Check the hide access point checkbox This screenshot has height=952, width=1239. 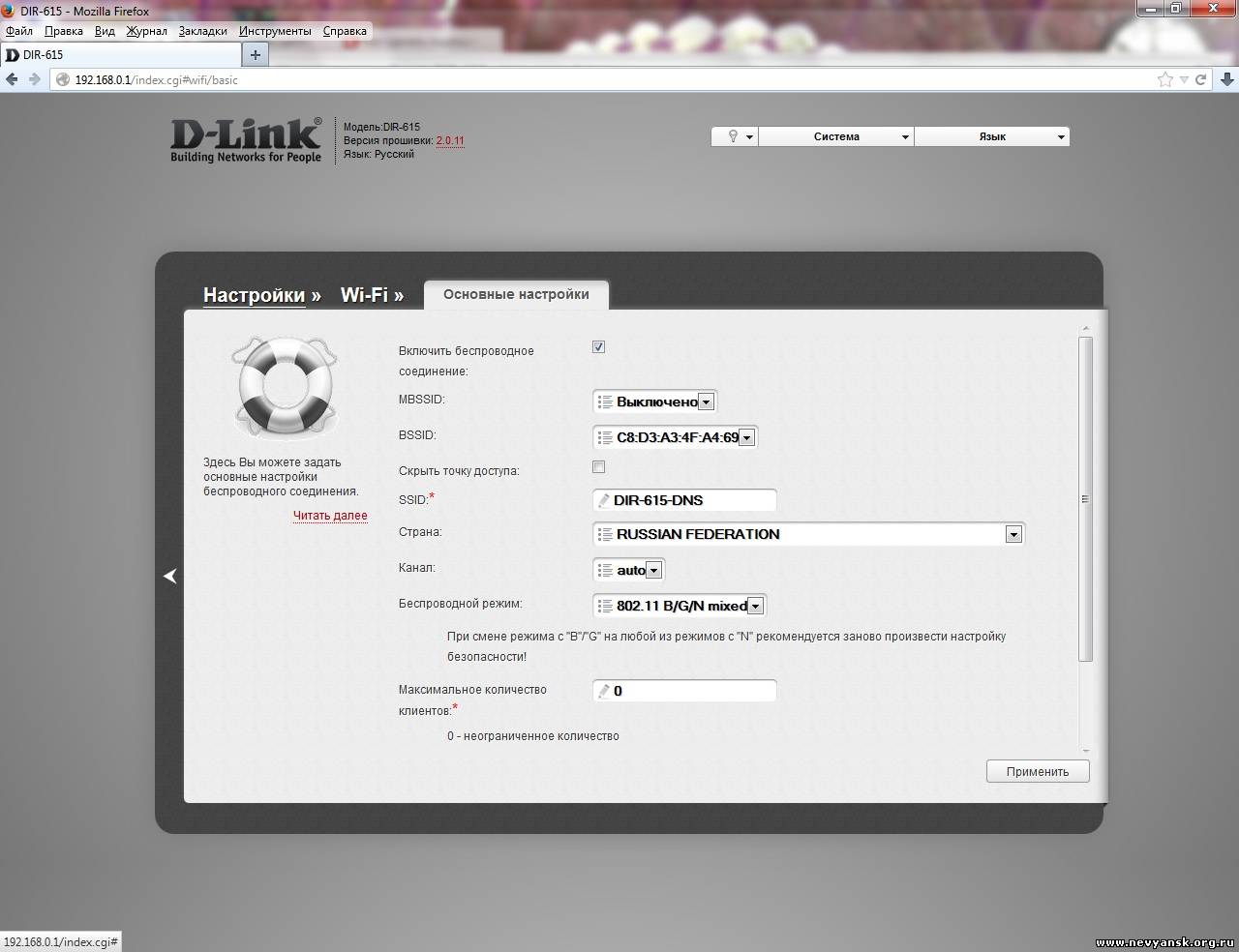tap(598, 467)
